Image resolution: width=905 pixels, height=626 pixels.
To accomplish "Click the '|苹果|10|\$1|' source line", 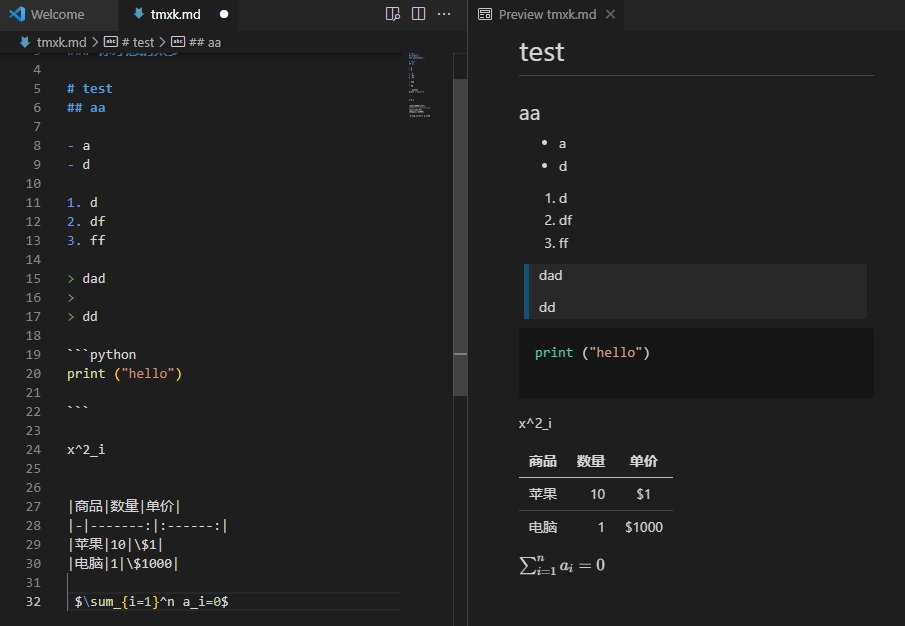I will tap(115, 544).
